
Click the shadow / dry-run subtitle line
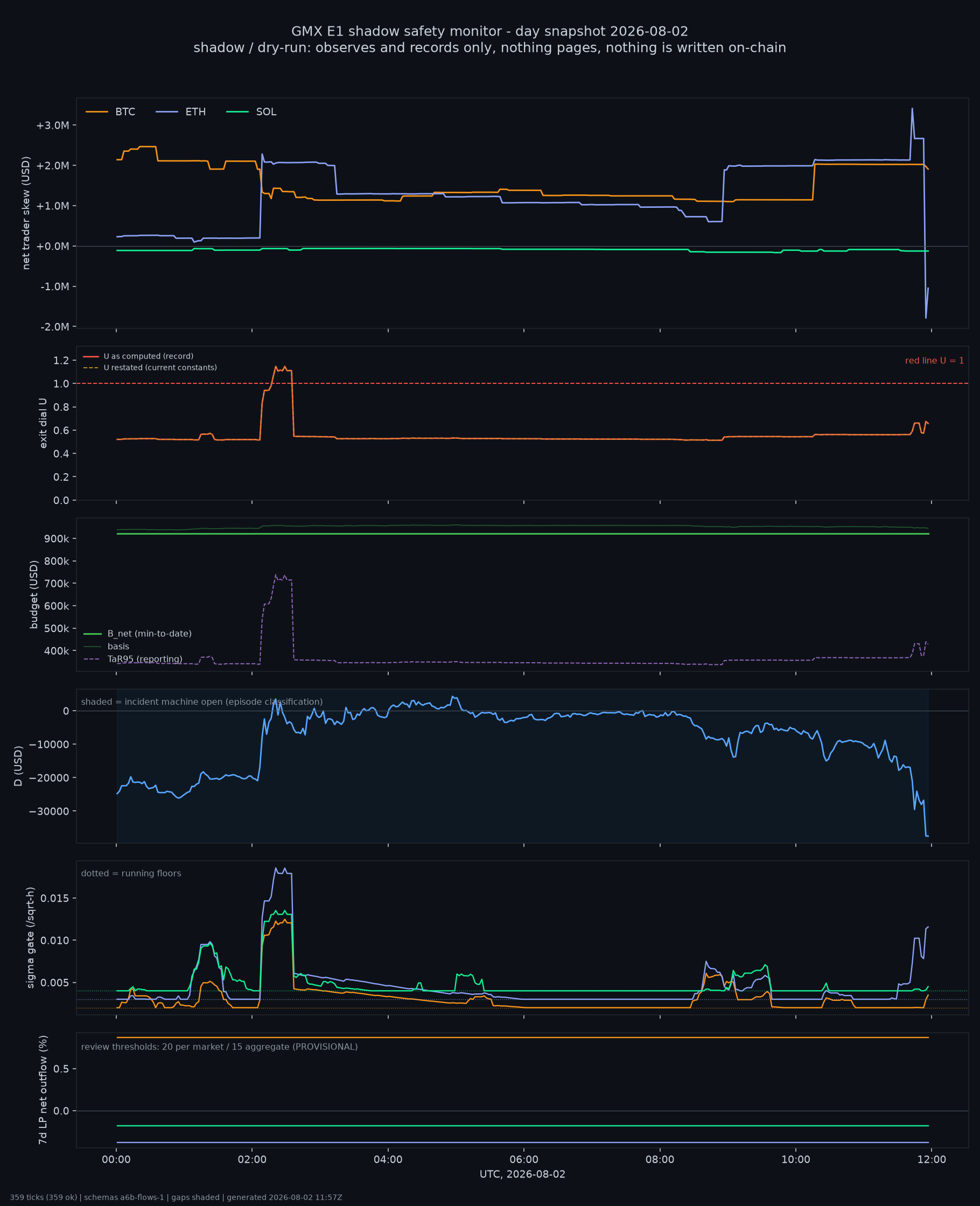[489, 48]
